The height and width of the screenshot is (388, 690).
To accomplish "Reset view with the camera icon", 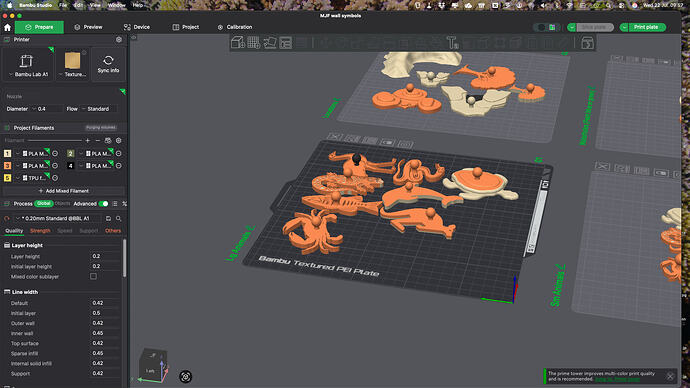I will click(186, 377).
